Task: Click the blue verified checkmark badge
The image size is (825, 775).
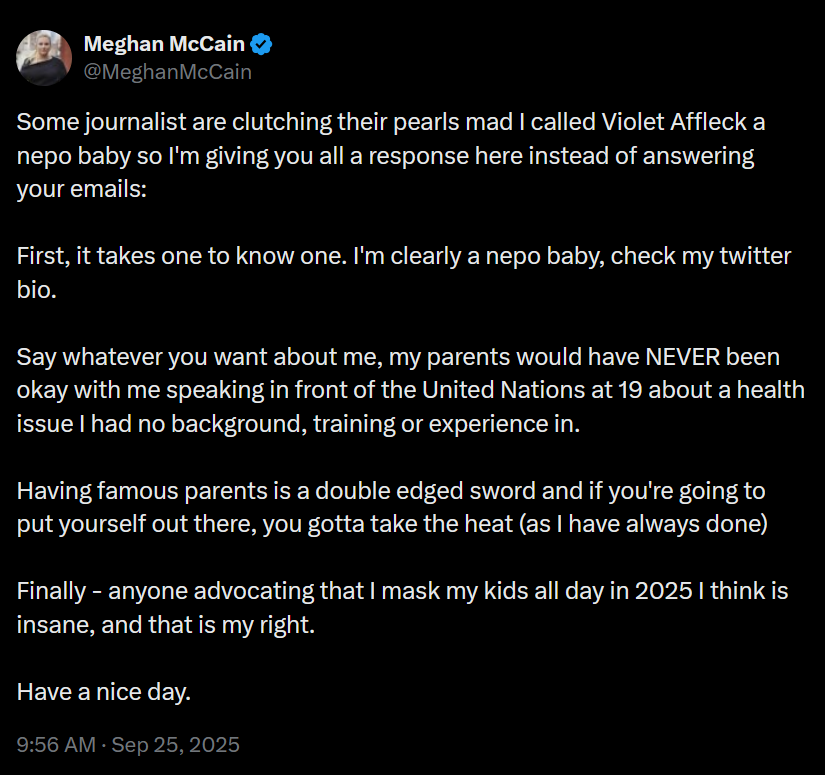Action: point(261,44)
